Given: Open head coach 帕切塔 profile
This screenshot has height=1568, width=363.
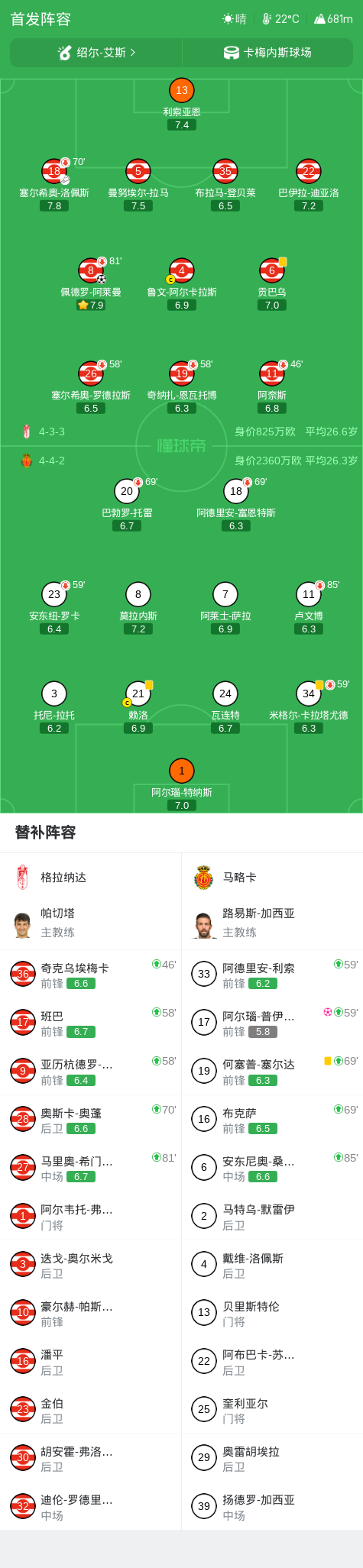Looking at the screenshot, I should point(91,923).
